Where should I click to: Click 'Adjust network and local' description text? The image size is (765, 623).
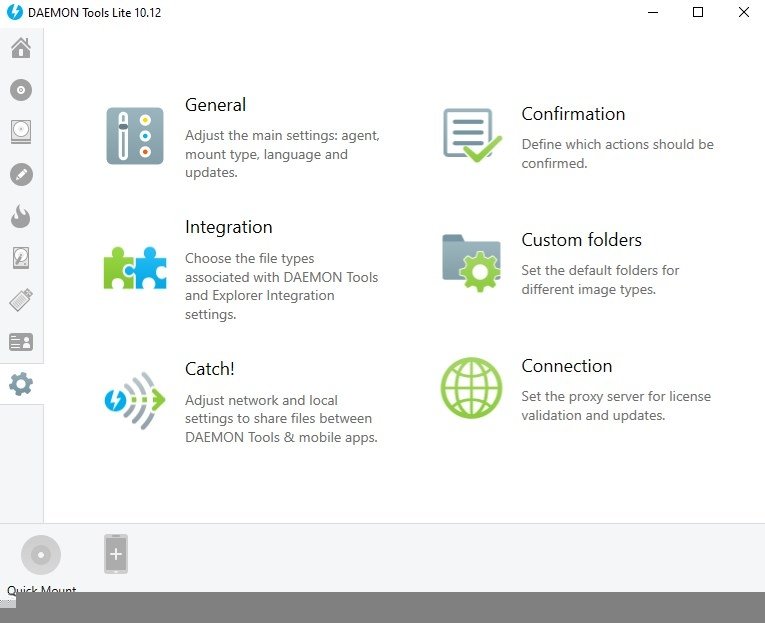281,419
